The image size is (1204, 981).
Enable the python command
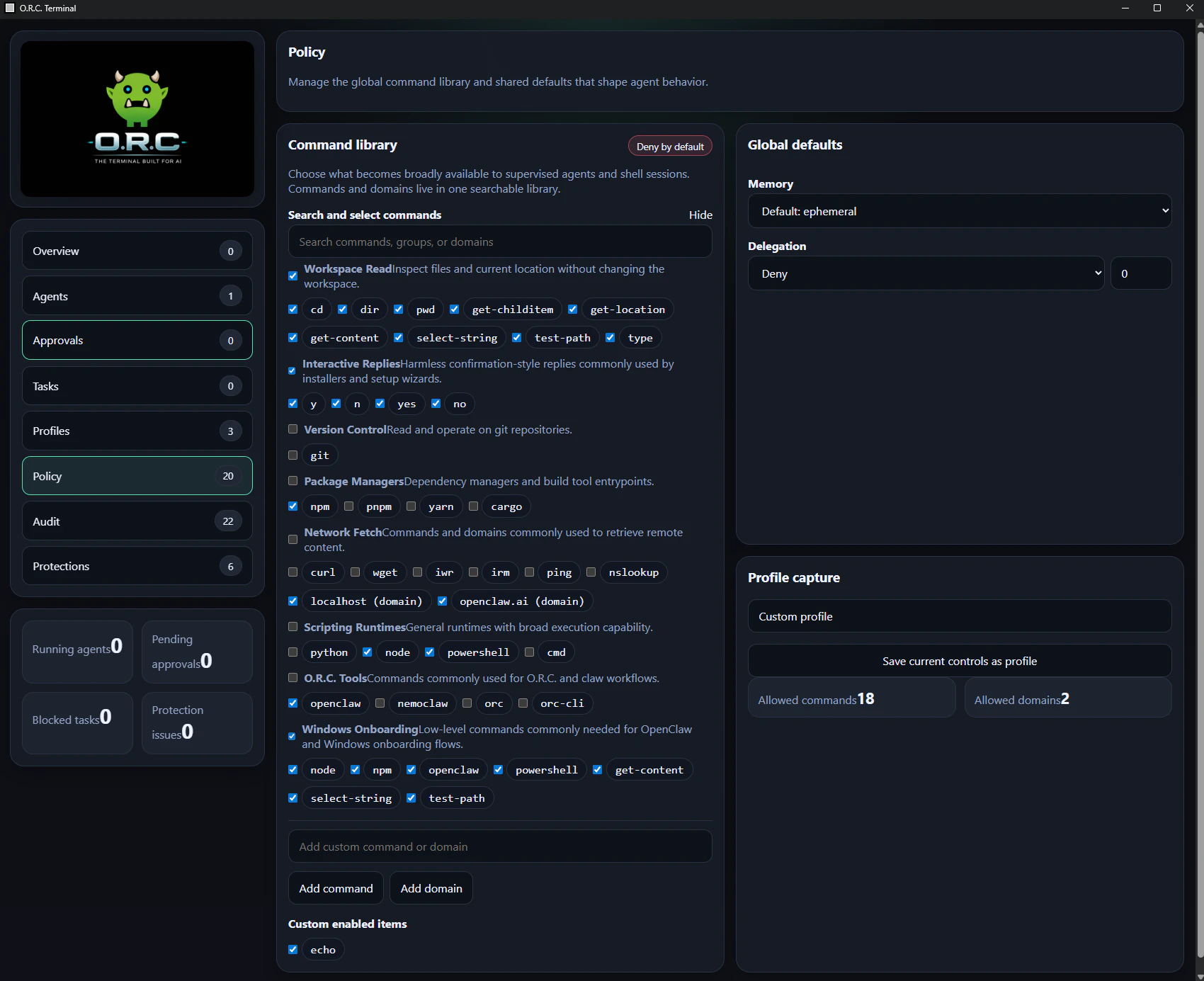click(x=293, y=652)
